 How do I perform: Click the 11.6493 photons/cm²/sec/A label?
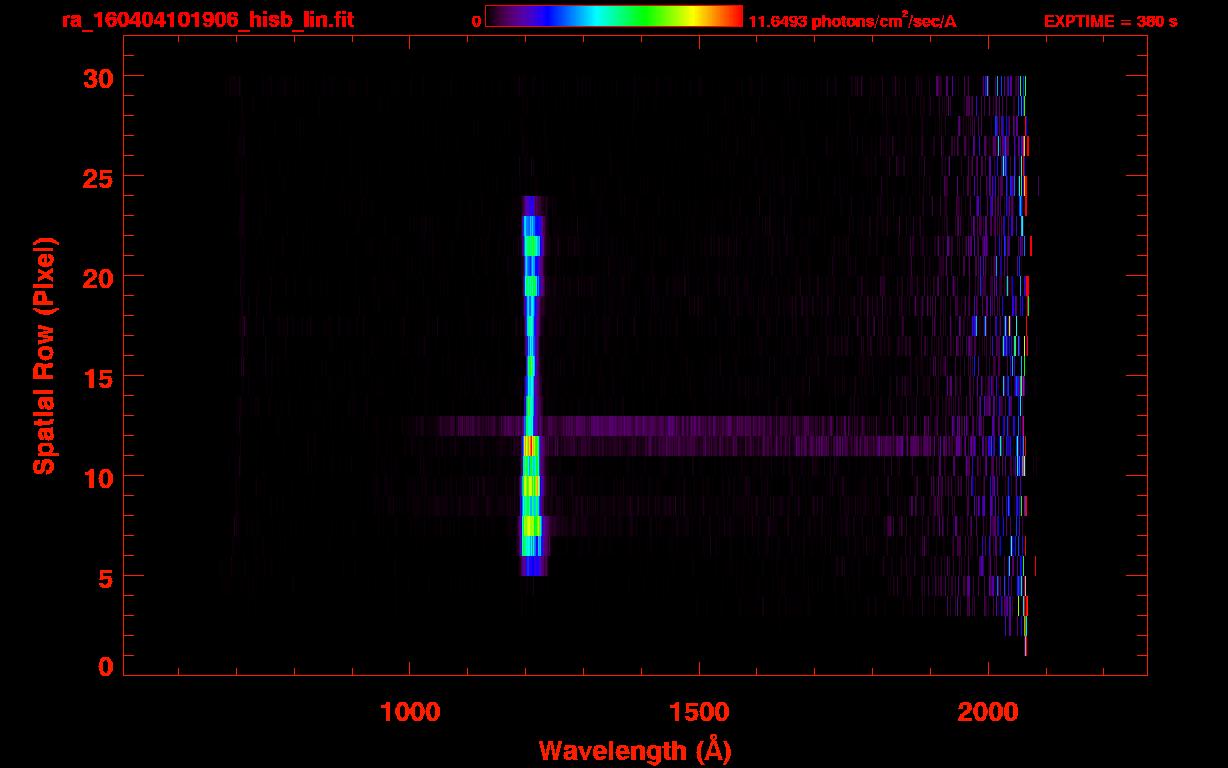click(852, 21)
